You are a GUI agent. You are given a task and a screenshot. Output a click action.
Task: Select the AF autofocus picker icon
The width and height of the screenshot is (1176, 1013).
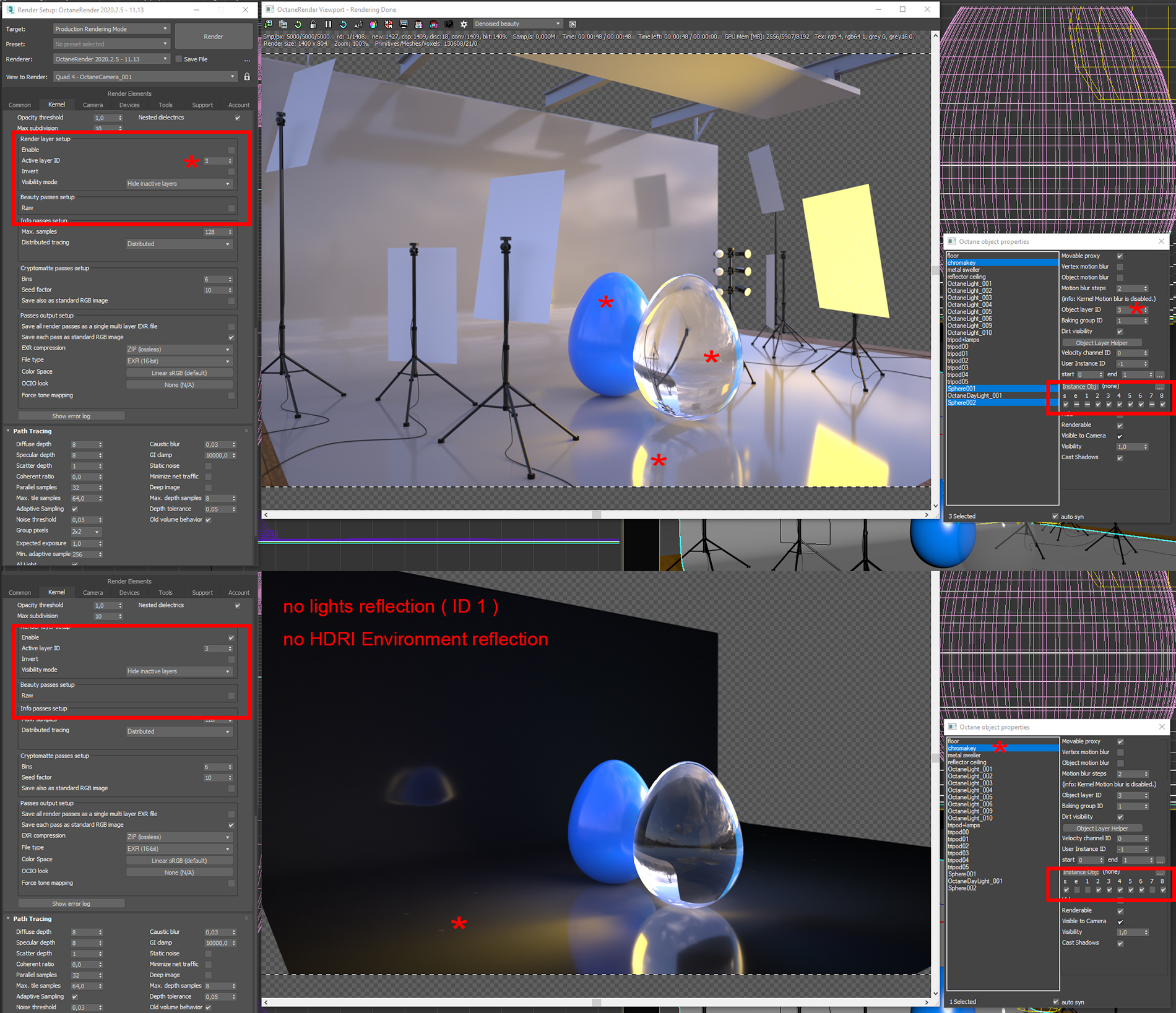click(358, 24)
